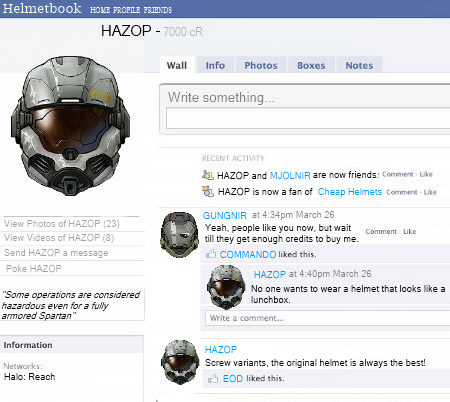Click HAZOP's avatar in the 4:40pm reply

(x=226, y=287)
